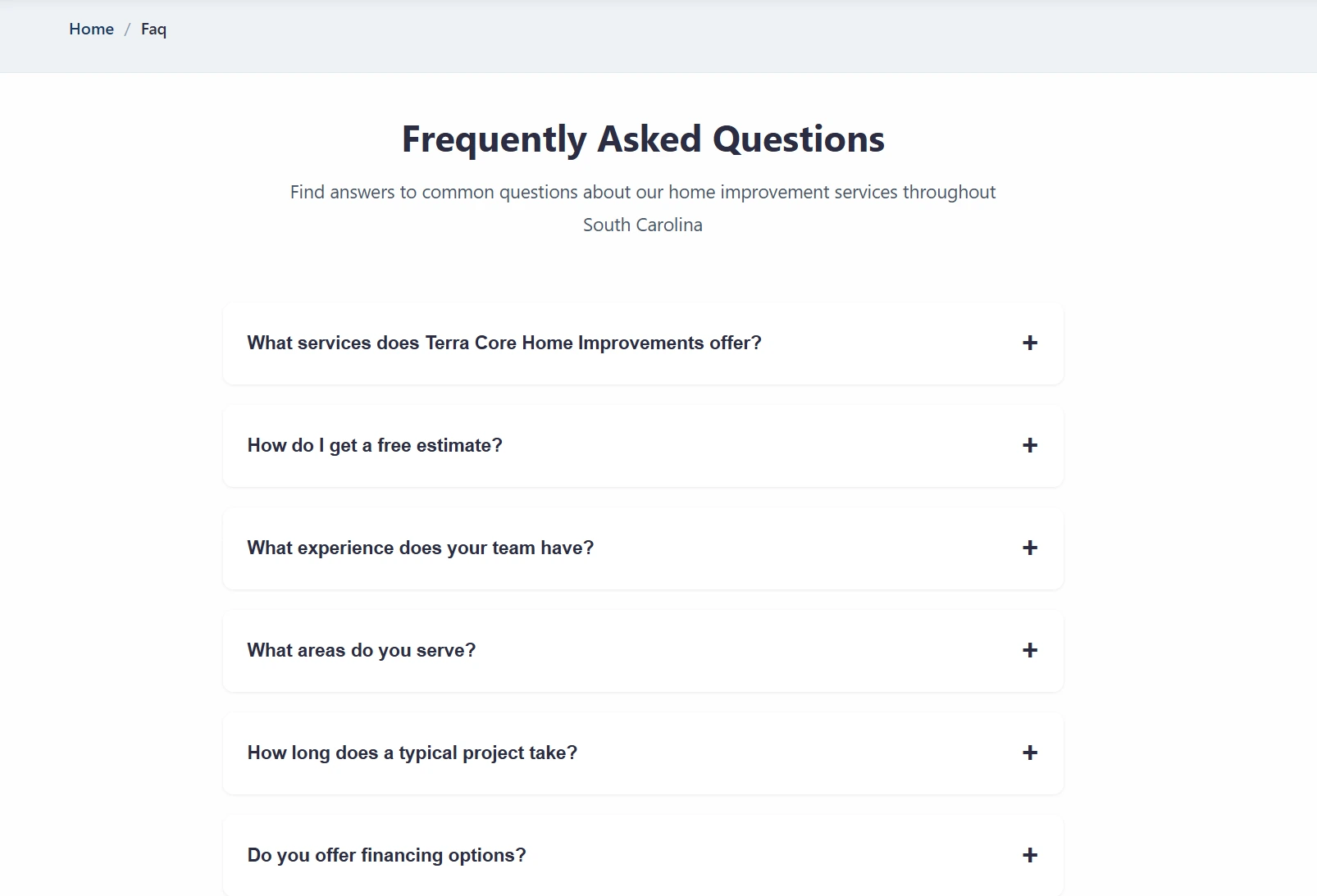Go to Home via the breadcrumb

91,30
